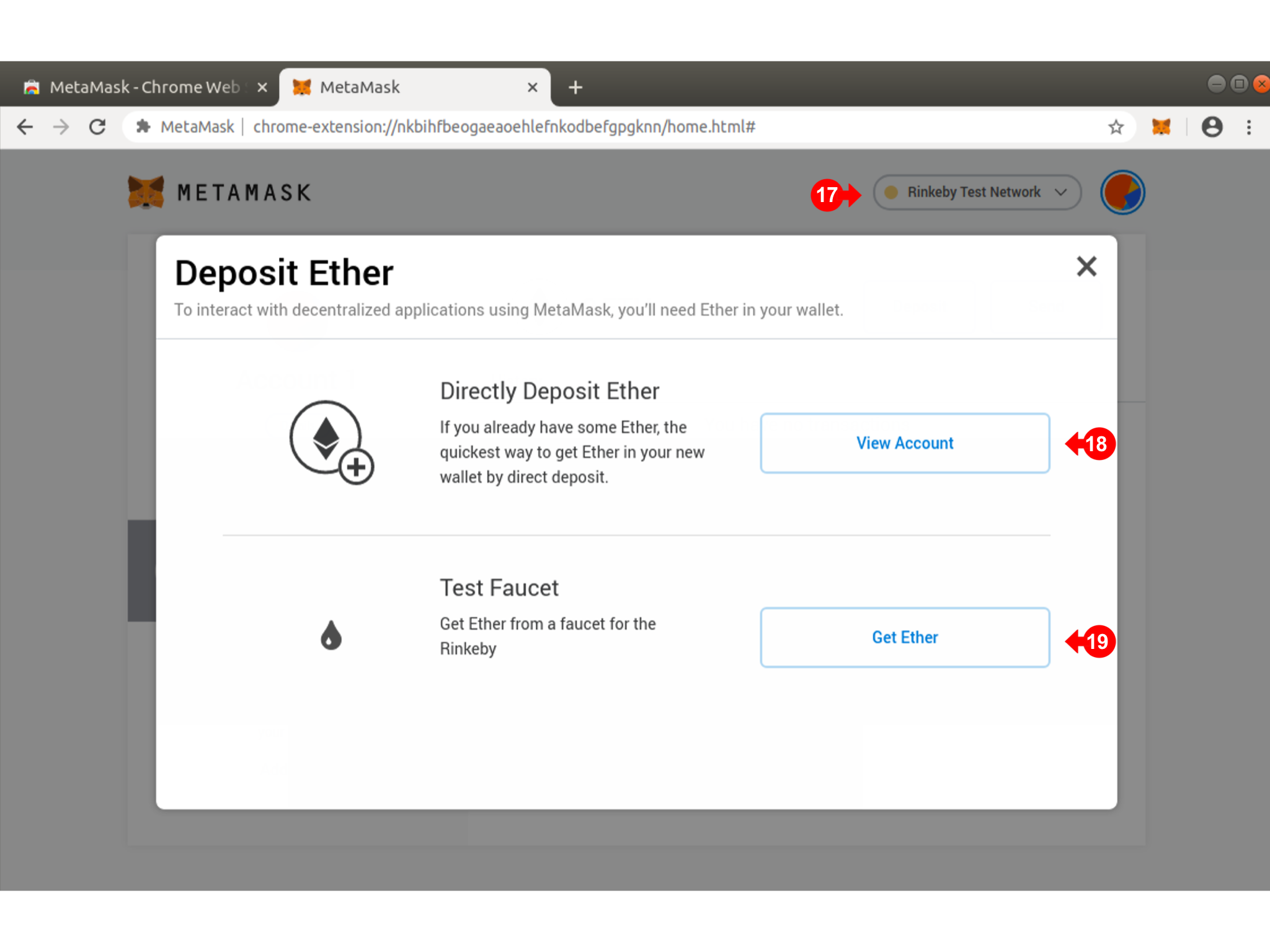Bookmark this page with the star icon

pyautogui.click(x=1116, y=127)
